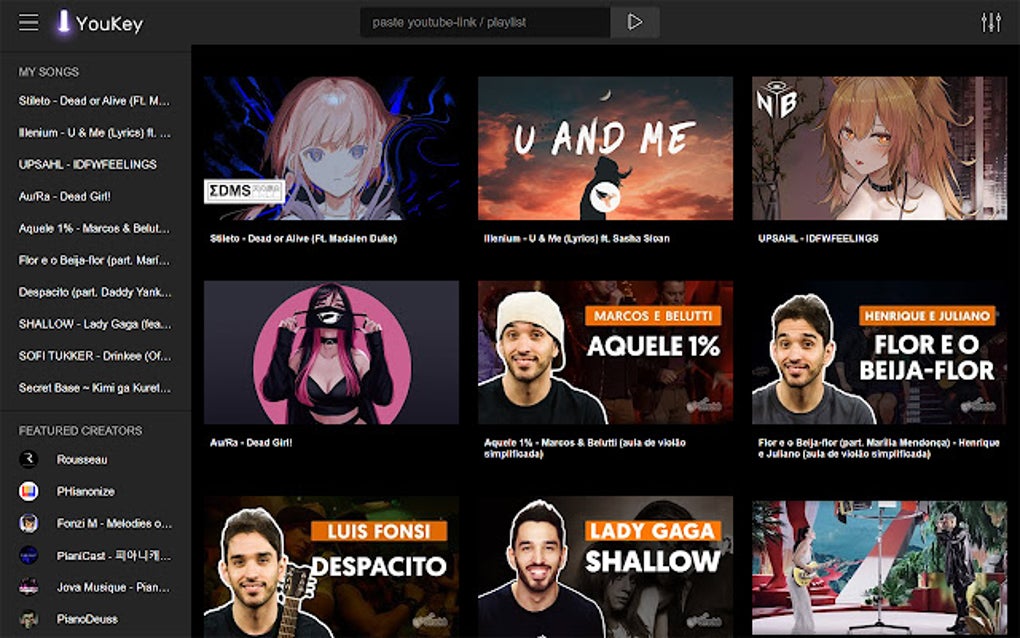Click the Lady Gaga Shallow thumbnail

tap(606, 563)
